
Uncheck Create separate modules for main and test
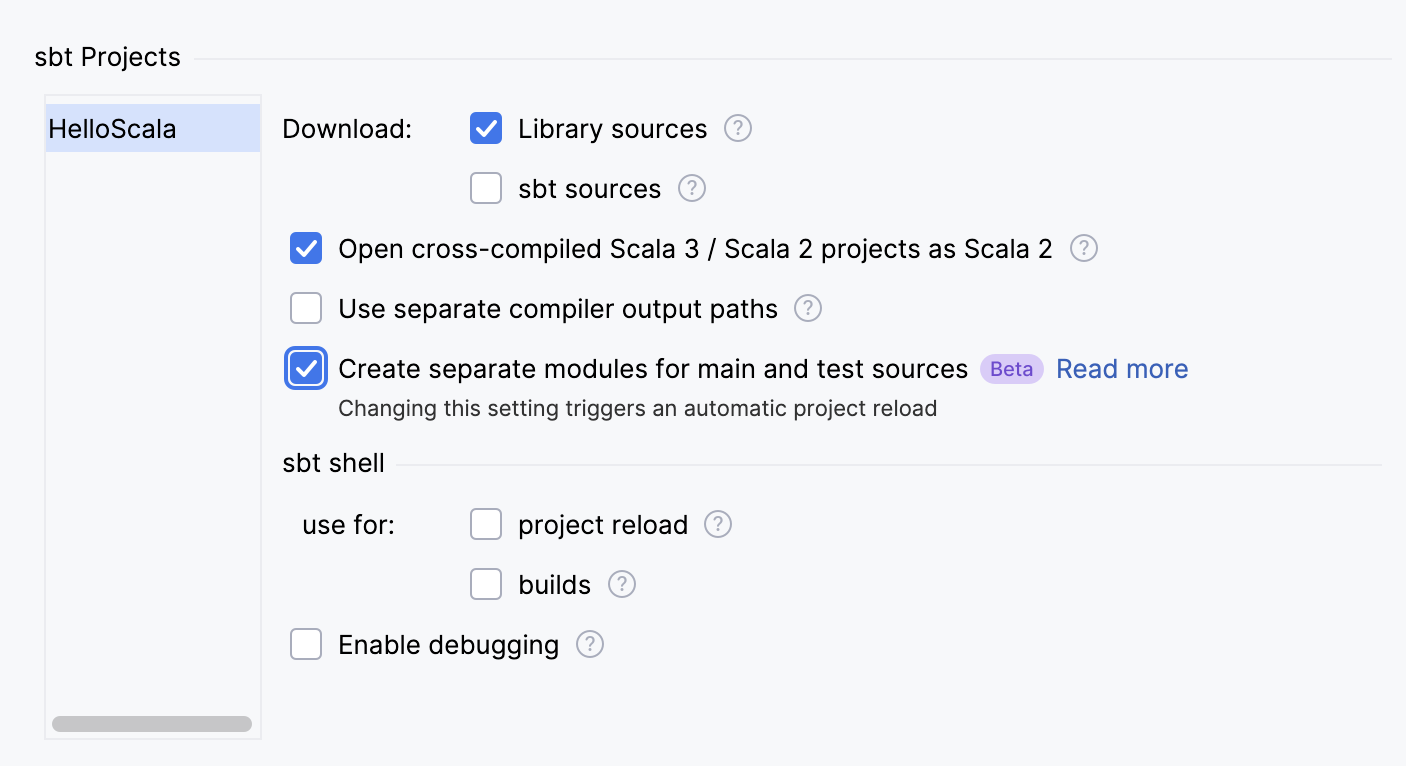tap(306, 369)
